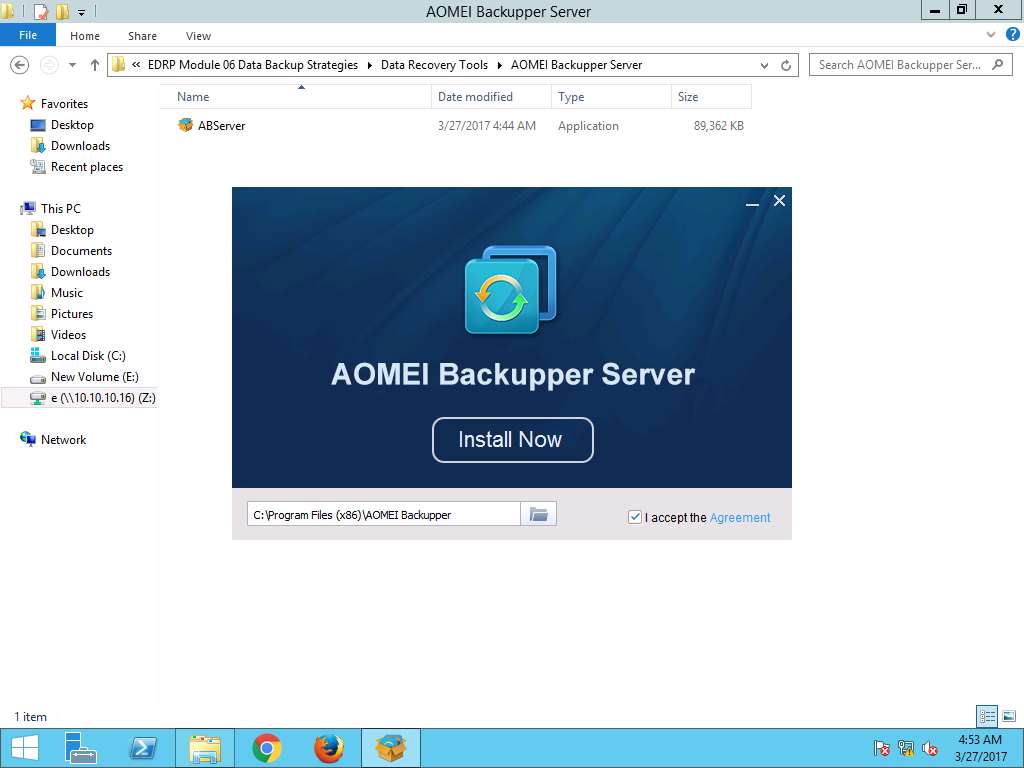The image size is (1024, 768).
Task: Switch to details view icon
Action: (987, 716)
